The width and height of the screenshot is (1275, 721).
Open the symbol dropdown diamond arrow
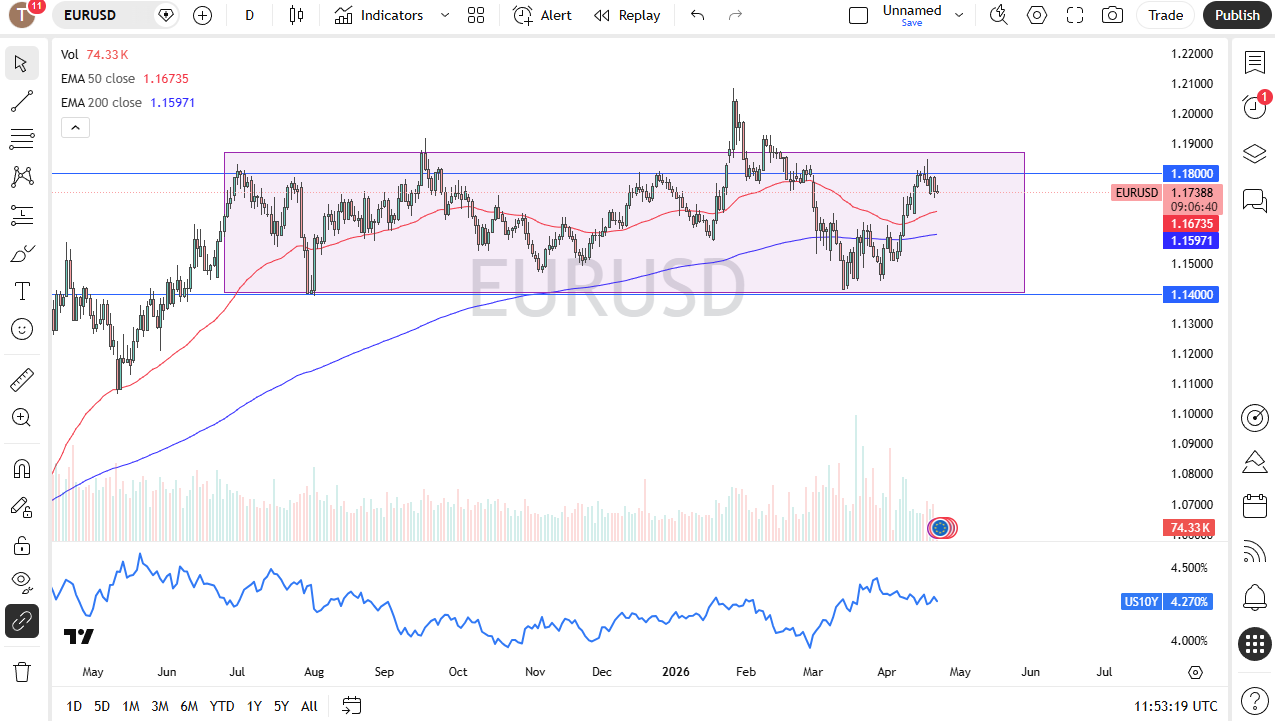coord(166,15)
